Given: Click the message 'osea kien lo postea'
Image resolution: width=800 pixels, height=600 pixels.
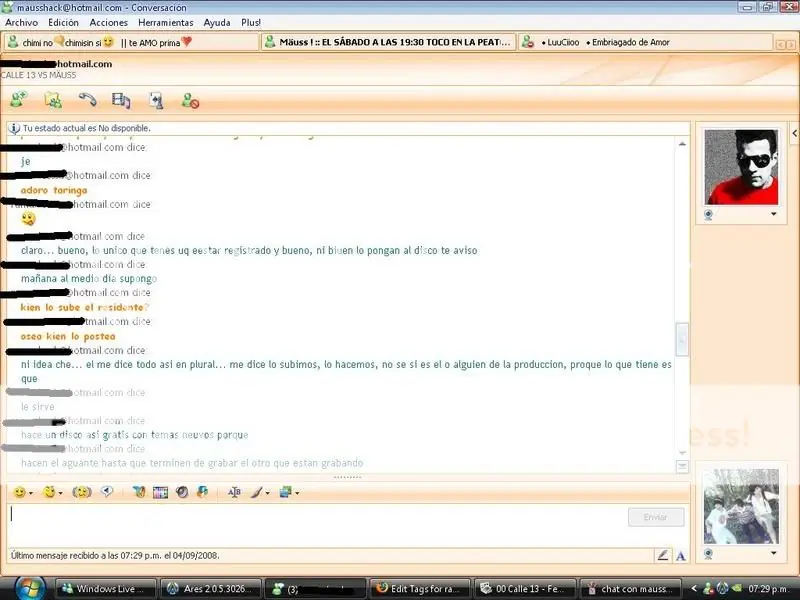Looking at the screenshot, I should pyautogui.click(x=68, y=336).
